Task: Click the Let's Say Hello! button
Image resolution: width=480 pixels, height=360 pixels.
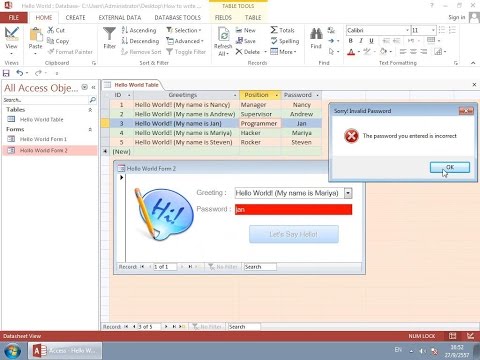Action: point(294,234)
